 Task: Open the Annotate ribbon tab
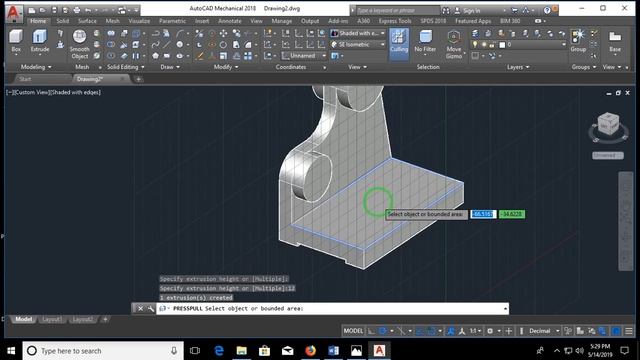(229, 21)
